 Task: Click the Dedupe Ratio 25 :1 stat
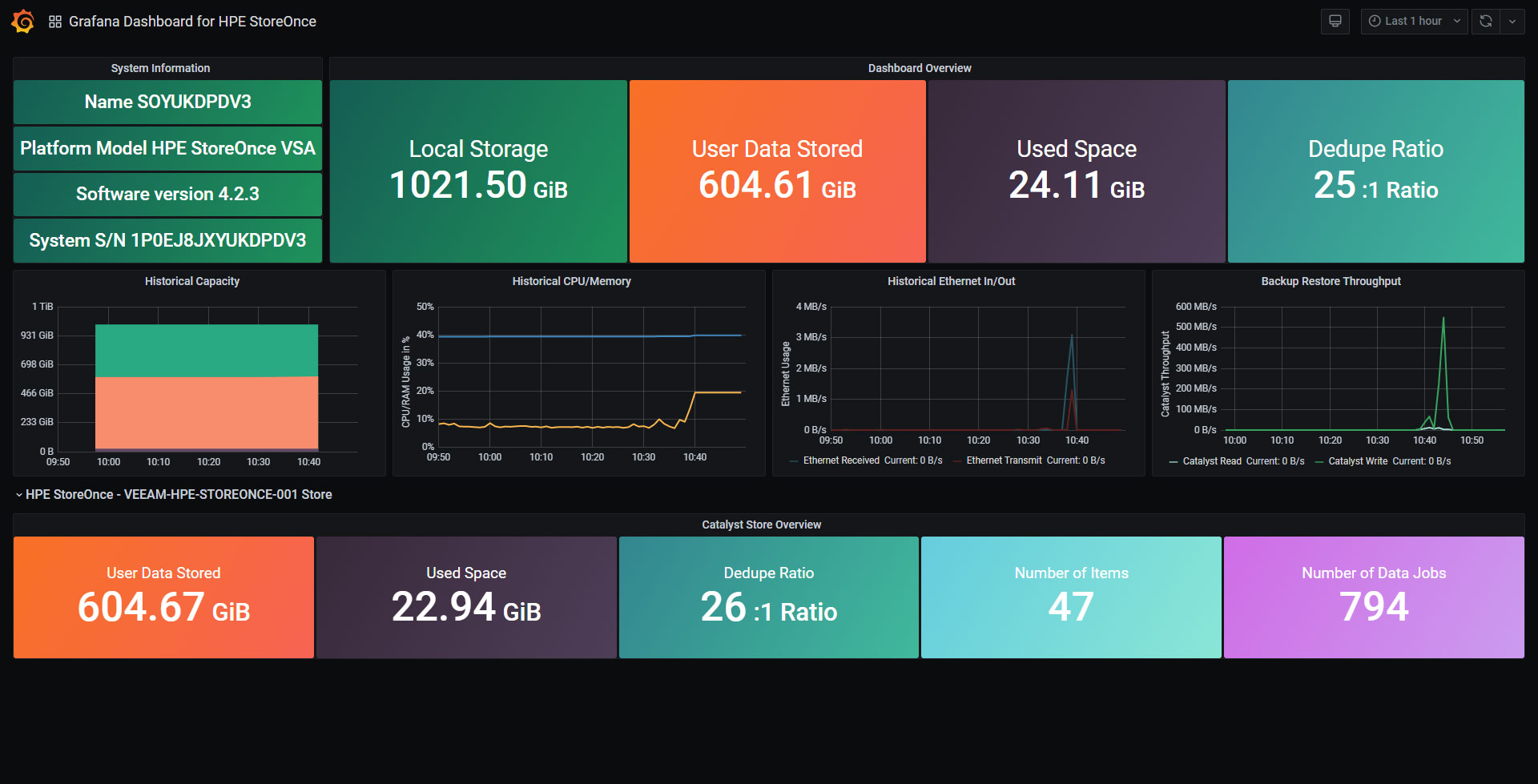(x=1375, y=171)
